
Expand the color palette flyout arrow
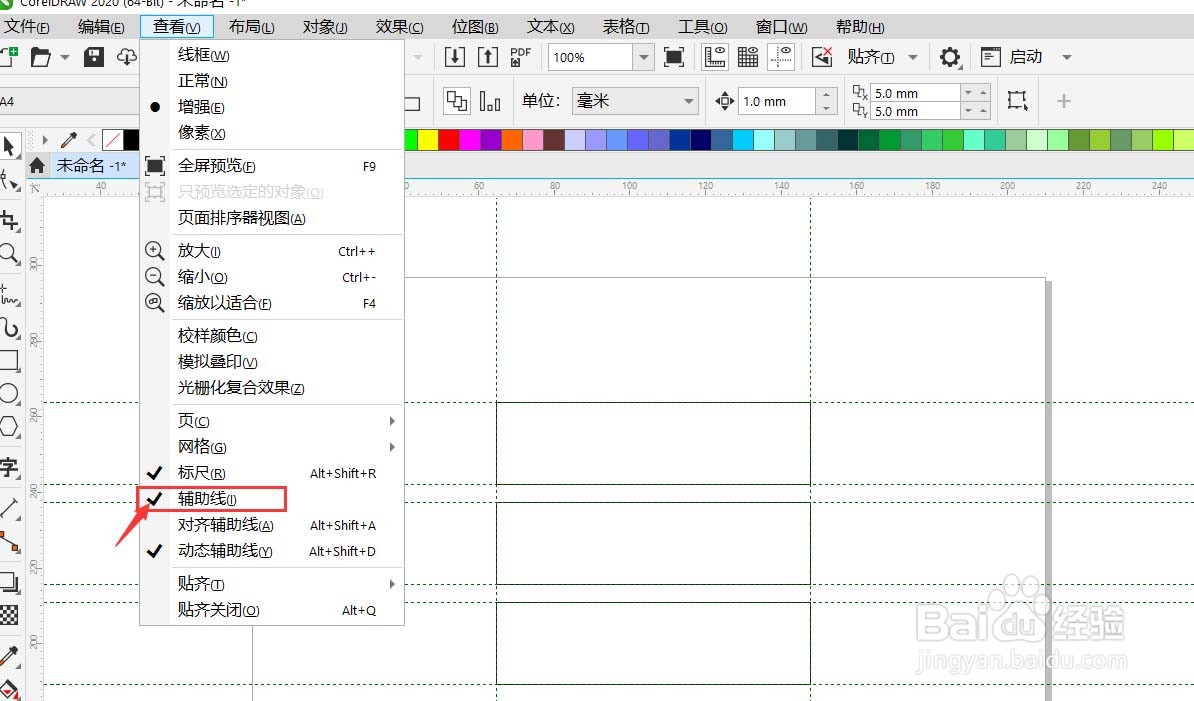[x=45, y=139]
